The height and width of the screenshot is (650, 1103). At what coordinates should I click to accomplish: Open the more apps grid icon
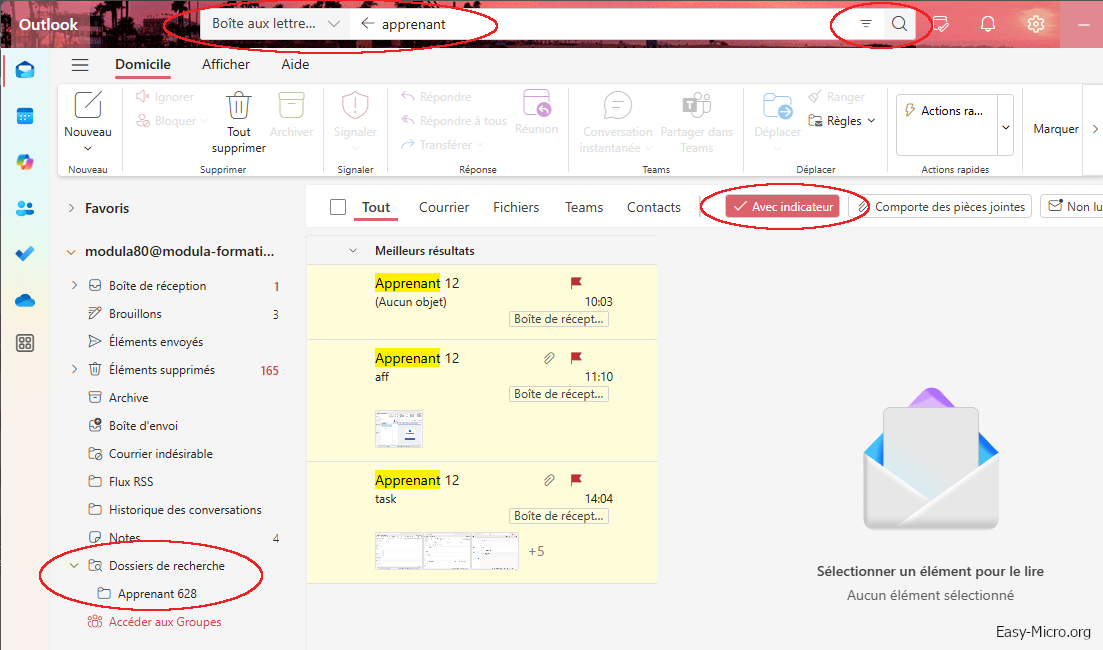click(25, 343)
